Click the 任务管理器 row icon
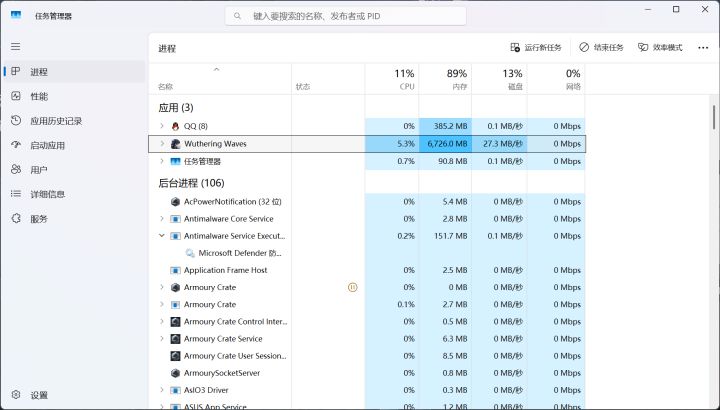This screenshot has width=720, height=410. 175,161
